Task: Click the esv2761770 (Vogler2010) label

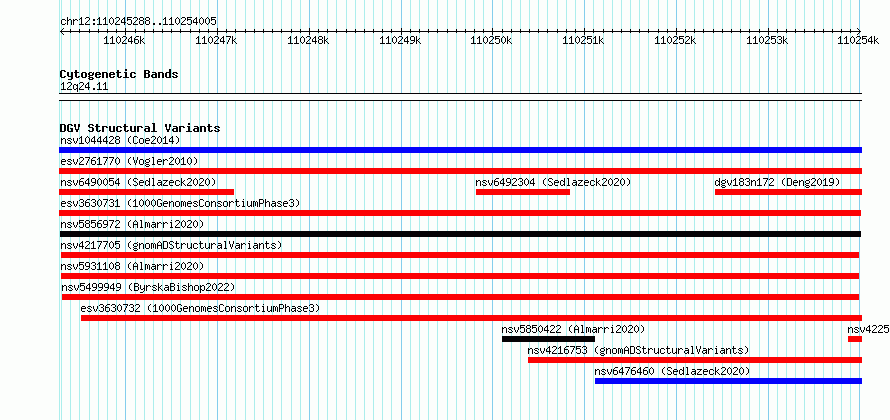Action: pos(129,161)
